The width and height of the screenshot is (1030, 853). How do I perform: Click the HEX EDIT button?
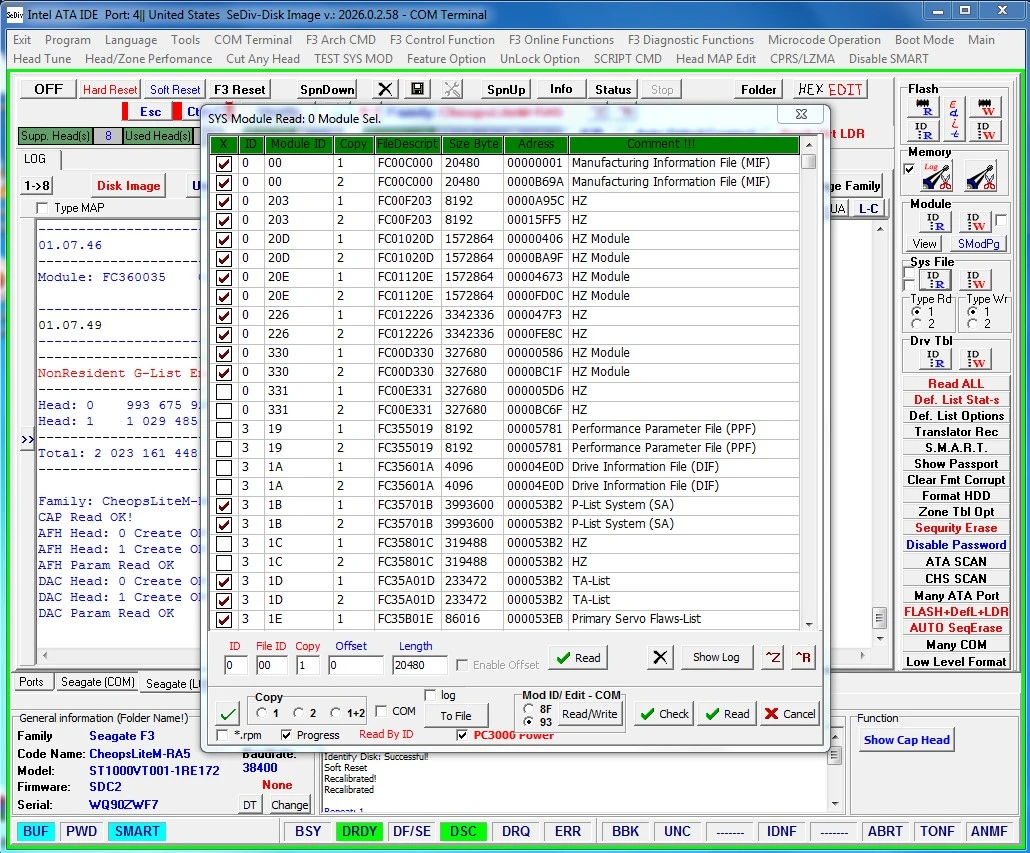pos(831,89)
